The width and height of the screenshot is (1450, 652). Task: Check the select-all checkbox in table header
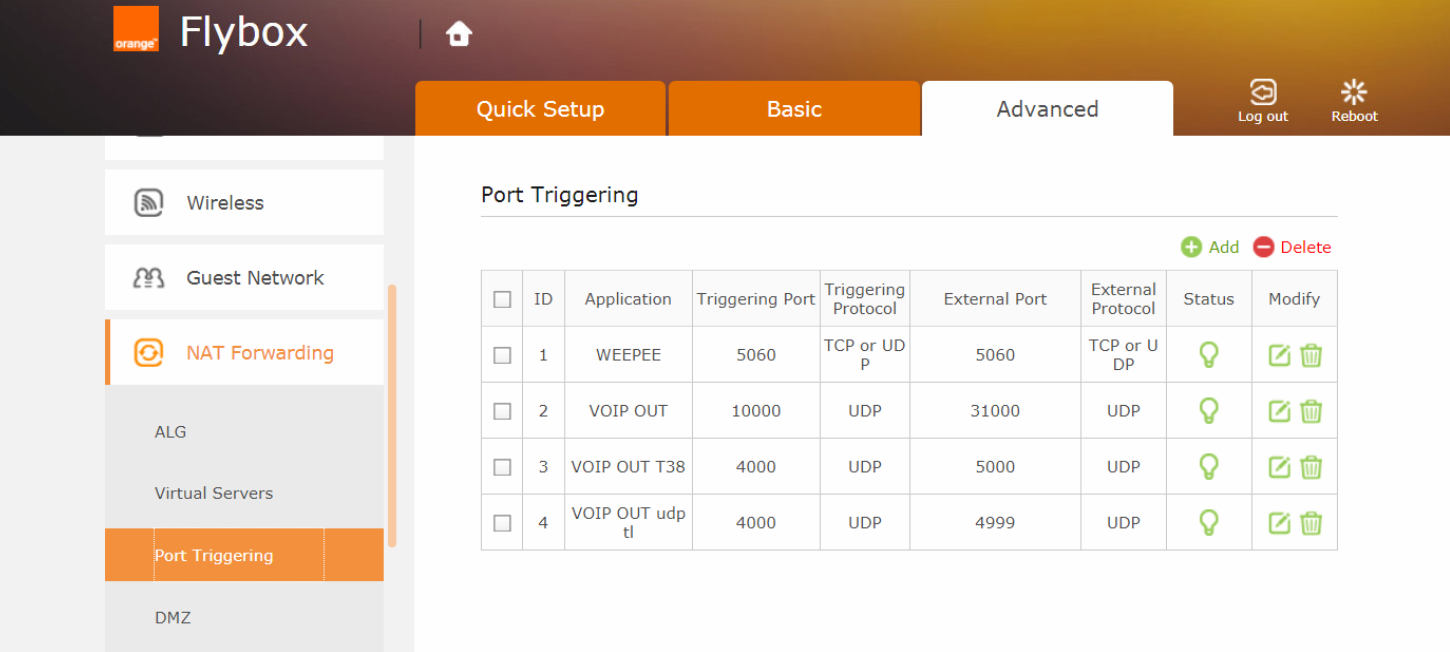502,299
